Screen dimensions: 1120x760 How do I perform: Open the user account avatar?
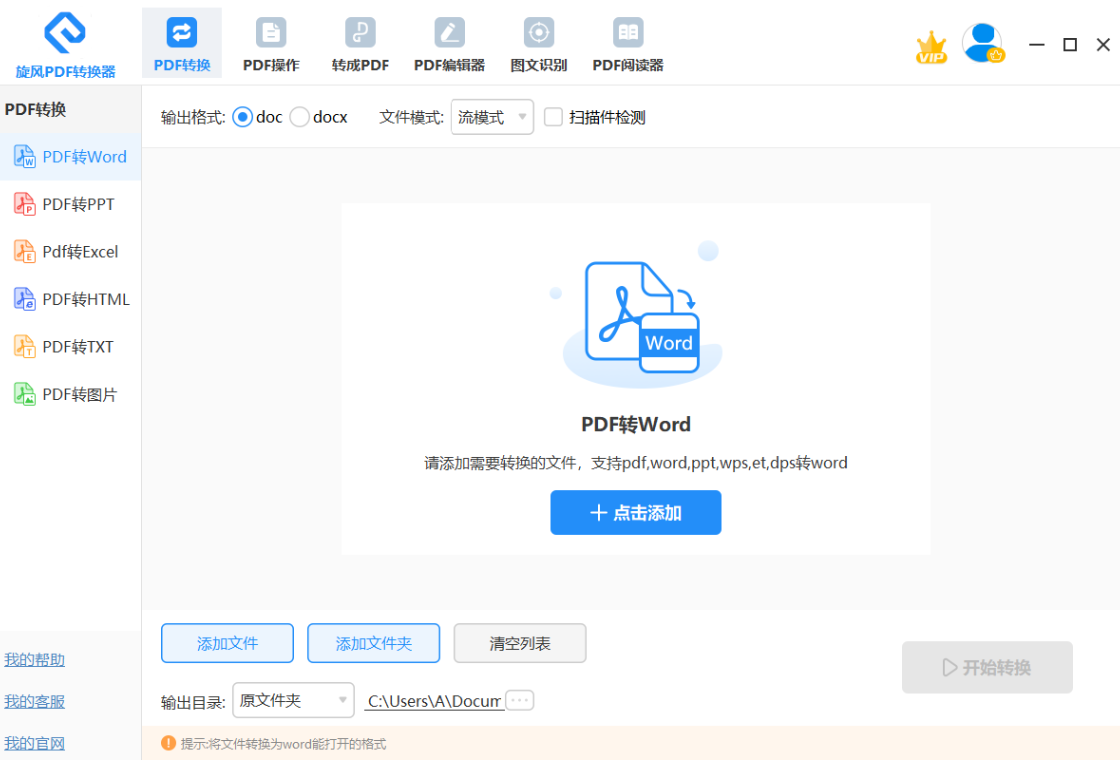pyautogui.click(x=982, y=43)
